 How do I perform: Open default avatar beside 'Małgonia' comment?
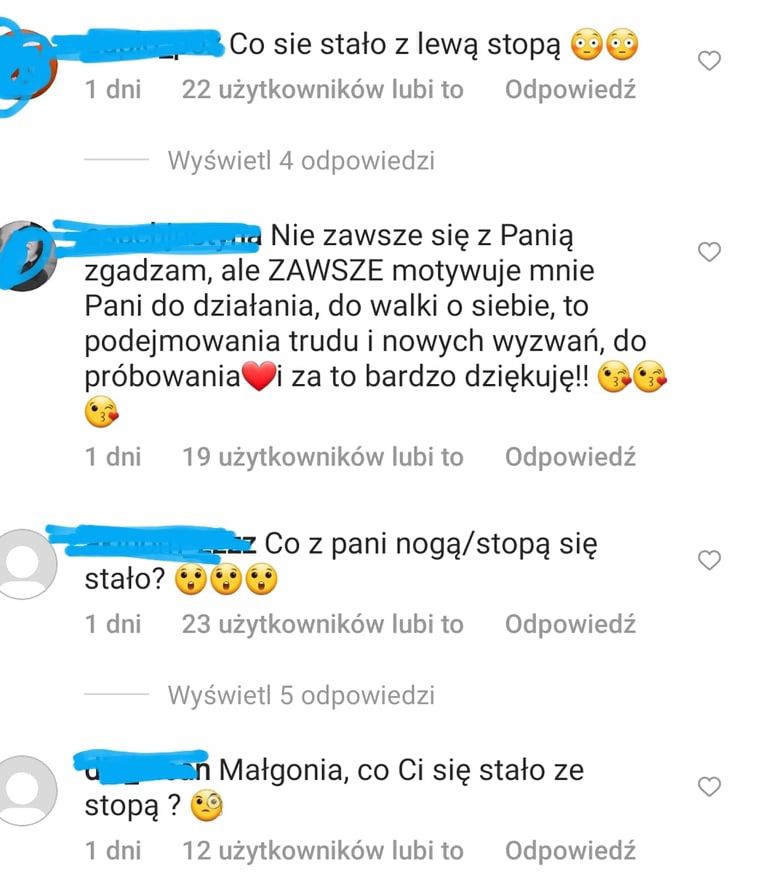point(24,791)
